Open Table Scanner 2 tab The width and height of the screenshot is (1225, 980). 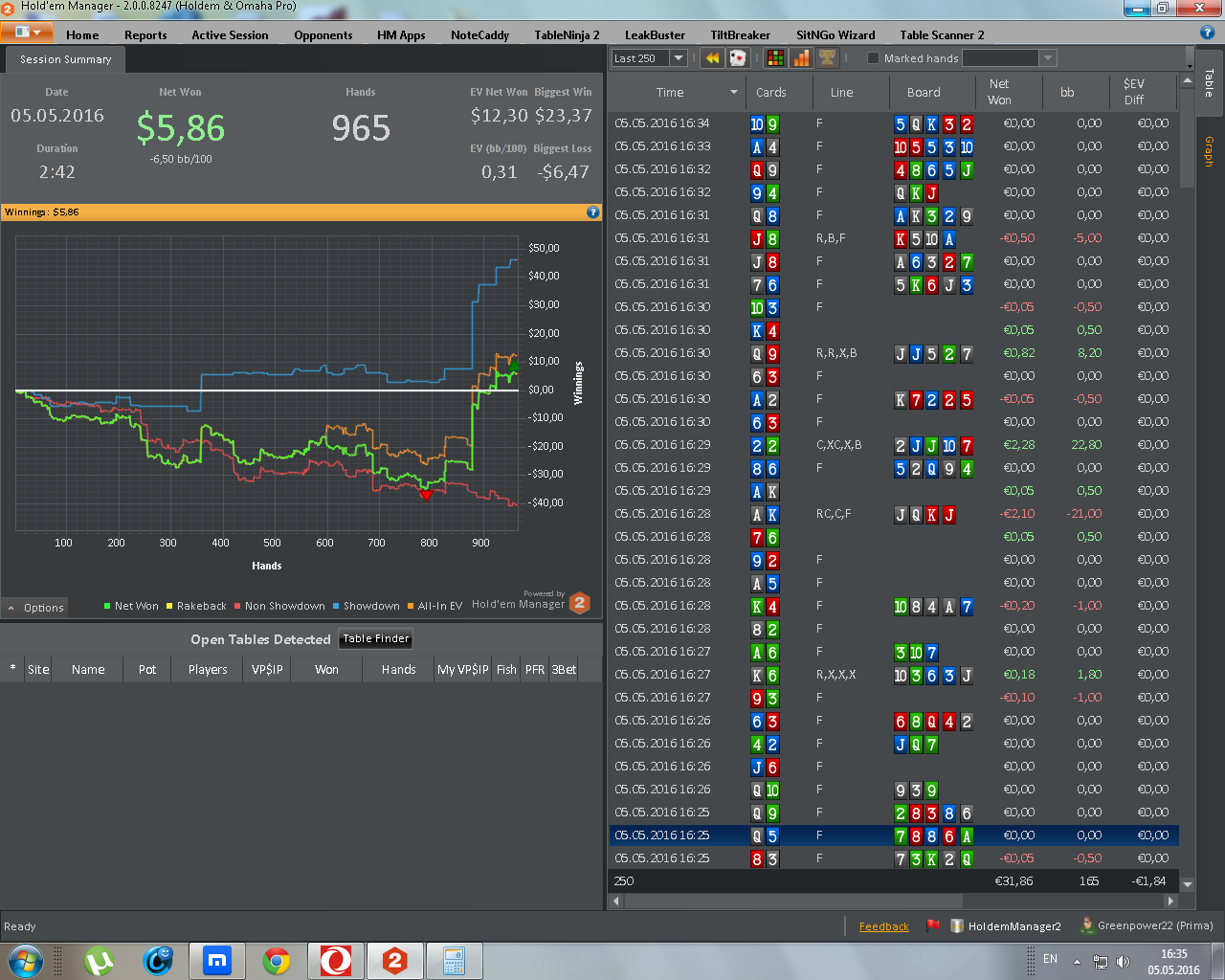click(x=942, y=35)
